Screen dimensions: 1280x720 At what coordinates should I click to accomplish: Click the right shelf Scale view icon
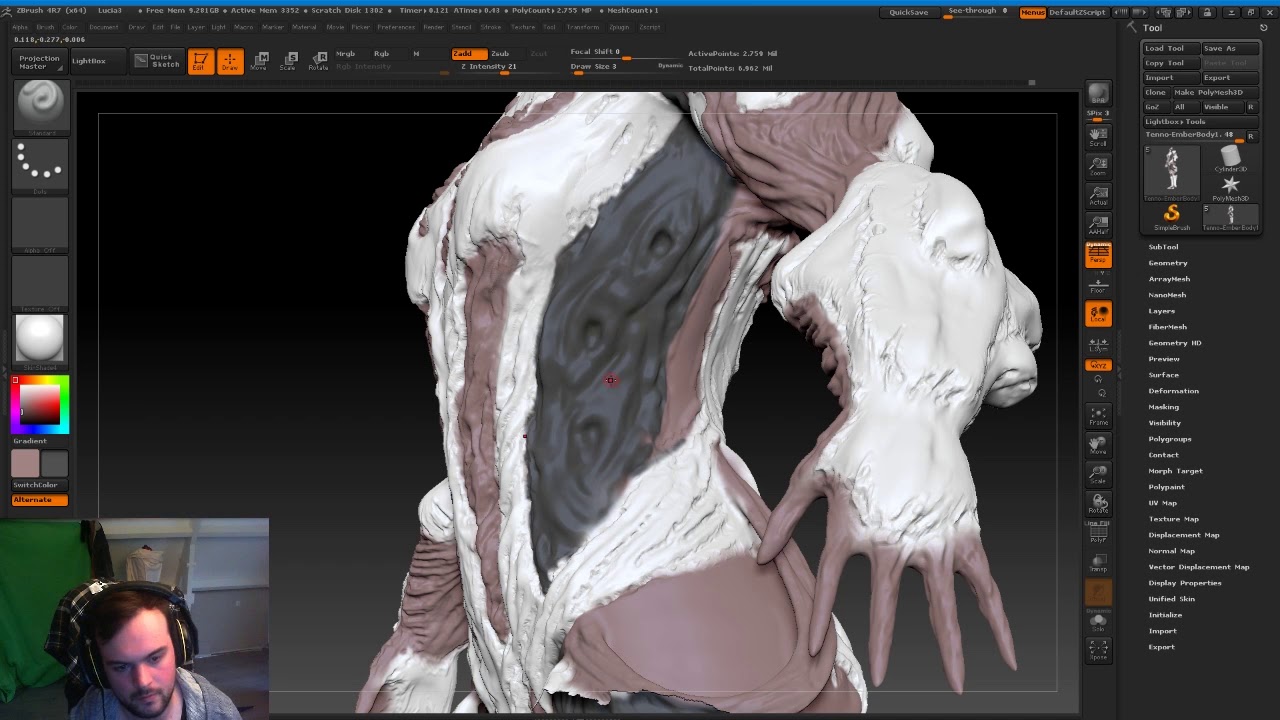point(1098,474)
